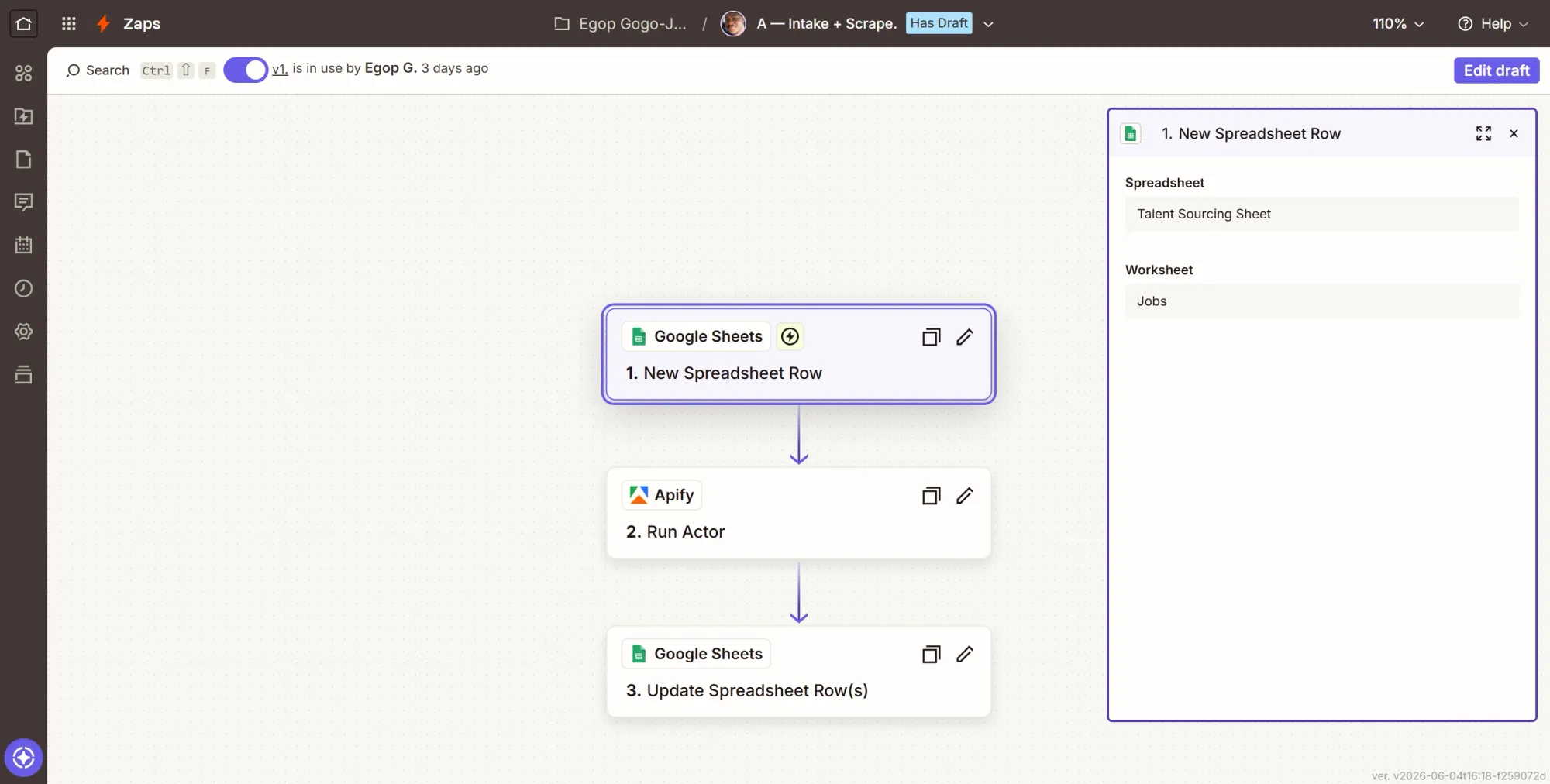Viewport: 1550px width, 784px height.
Task: Select step 2 Run Actor card
Action: 798,513
